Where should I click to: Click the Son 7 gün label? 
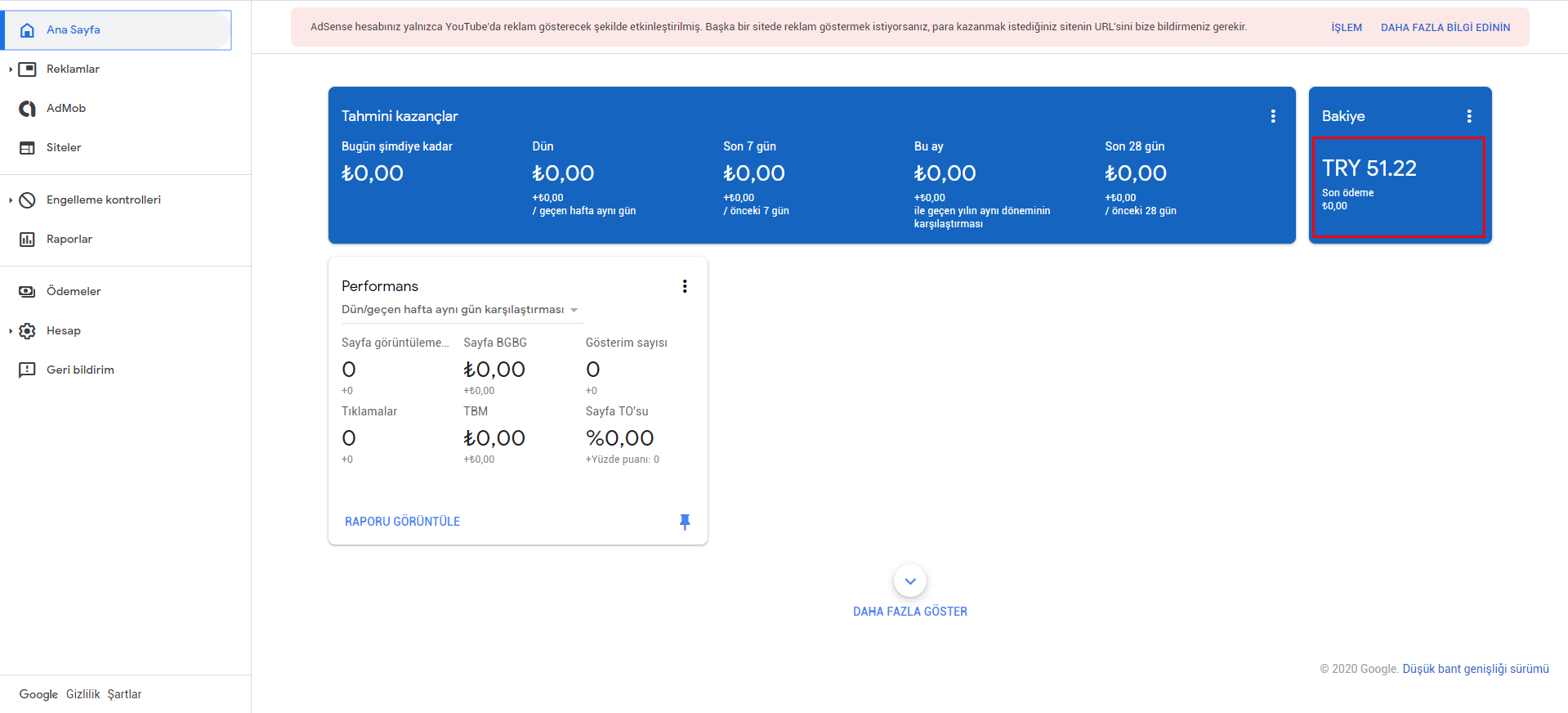click(749, 146)
